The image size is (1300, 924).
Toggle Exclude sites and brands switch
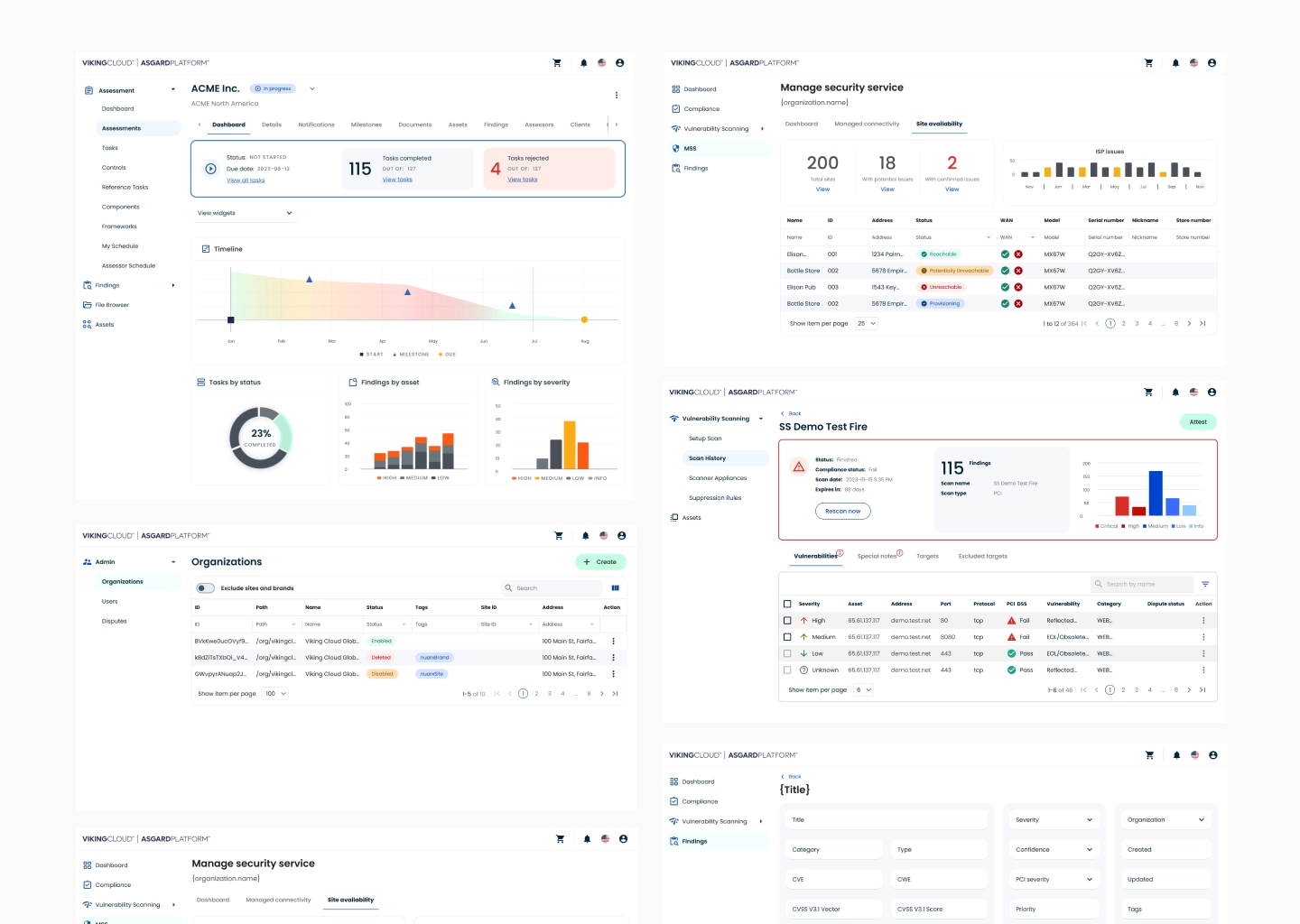(206, 588)
